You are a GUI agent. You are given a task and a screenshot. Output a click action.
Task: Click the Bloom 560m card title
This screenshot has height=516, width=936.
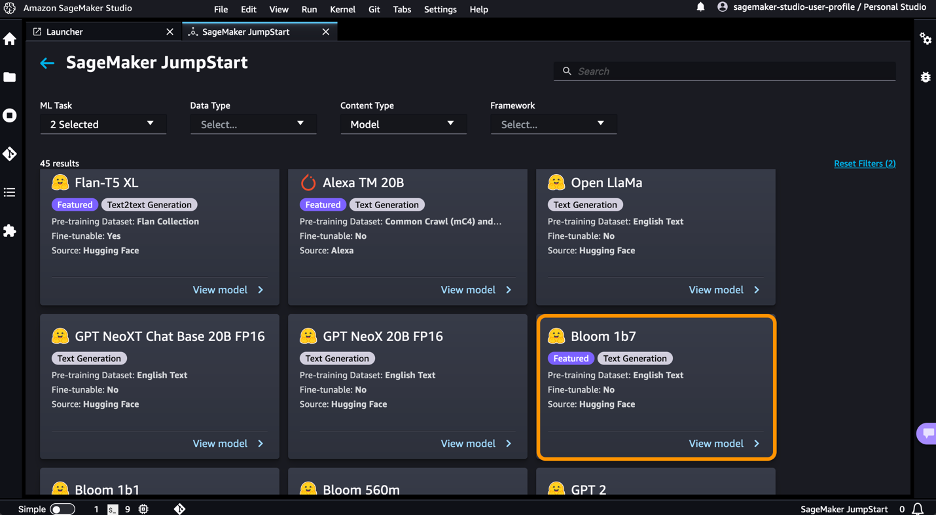click(x=361, y=490)
